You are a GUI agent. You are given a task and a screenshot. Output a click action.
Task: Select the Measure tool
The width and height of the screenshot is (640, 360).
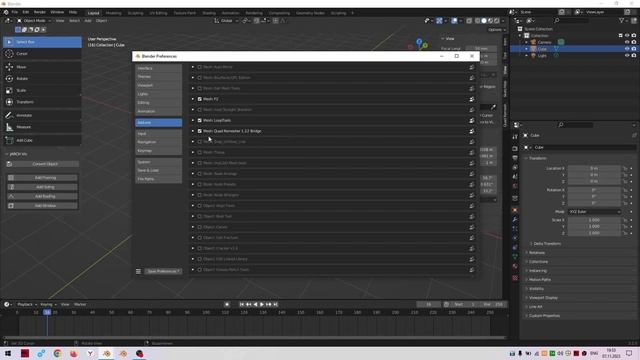pyautogui.click(x=42, y=127)
